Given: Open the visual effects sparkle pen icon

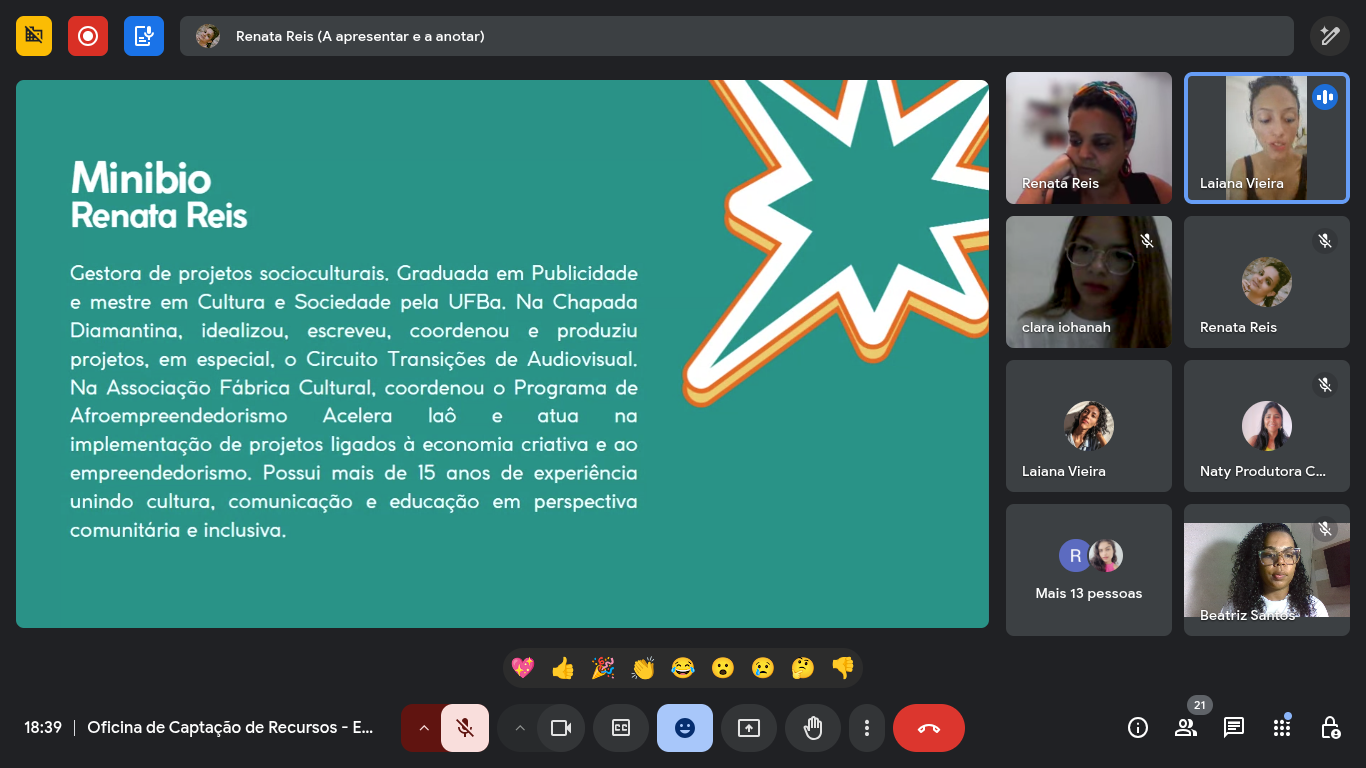Looking at the screenshot, I should pos(1329,36).
